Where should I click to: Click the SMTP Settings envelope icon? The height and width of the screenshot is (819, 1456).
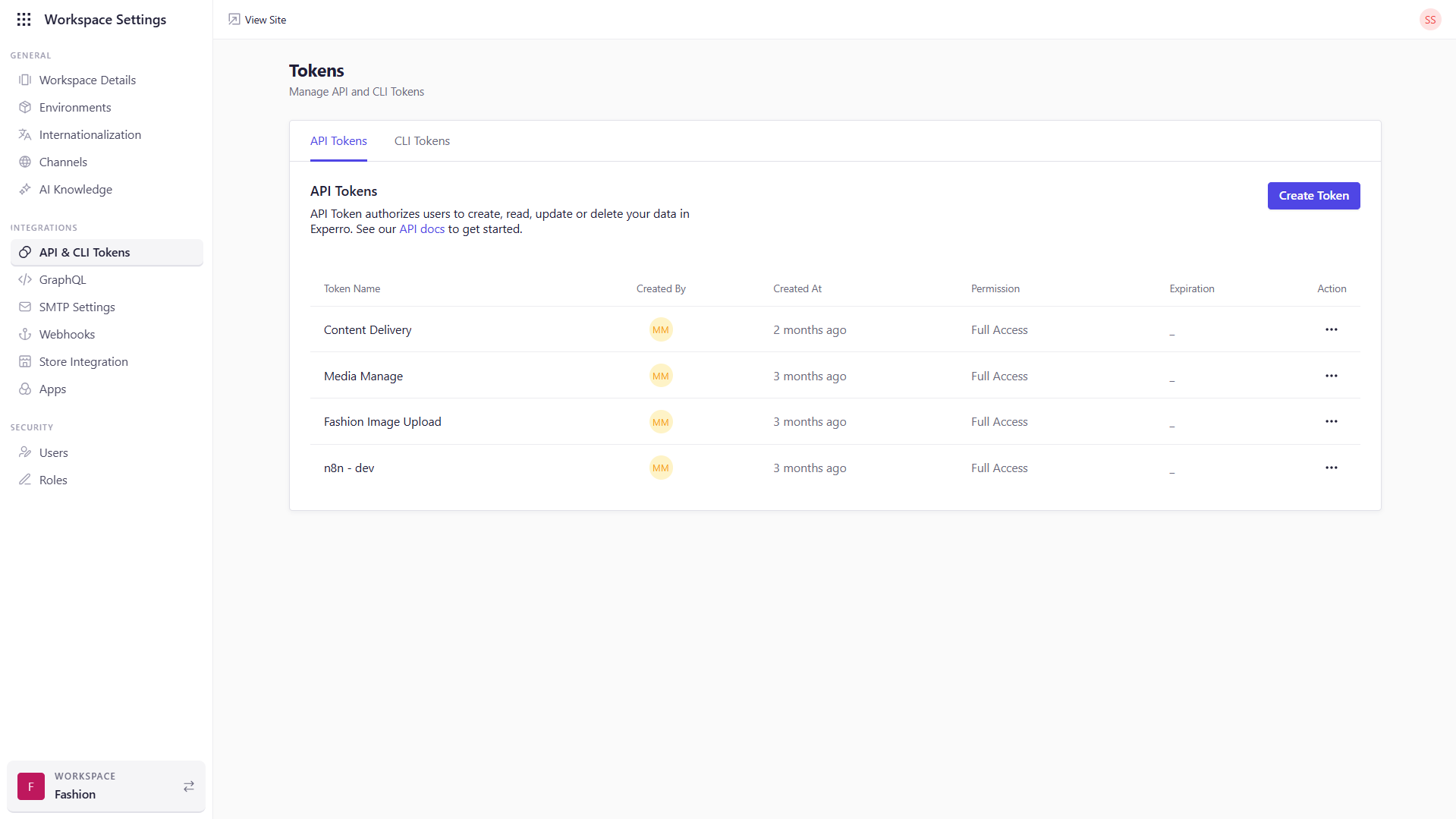25,307
